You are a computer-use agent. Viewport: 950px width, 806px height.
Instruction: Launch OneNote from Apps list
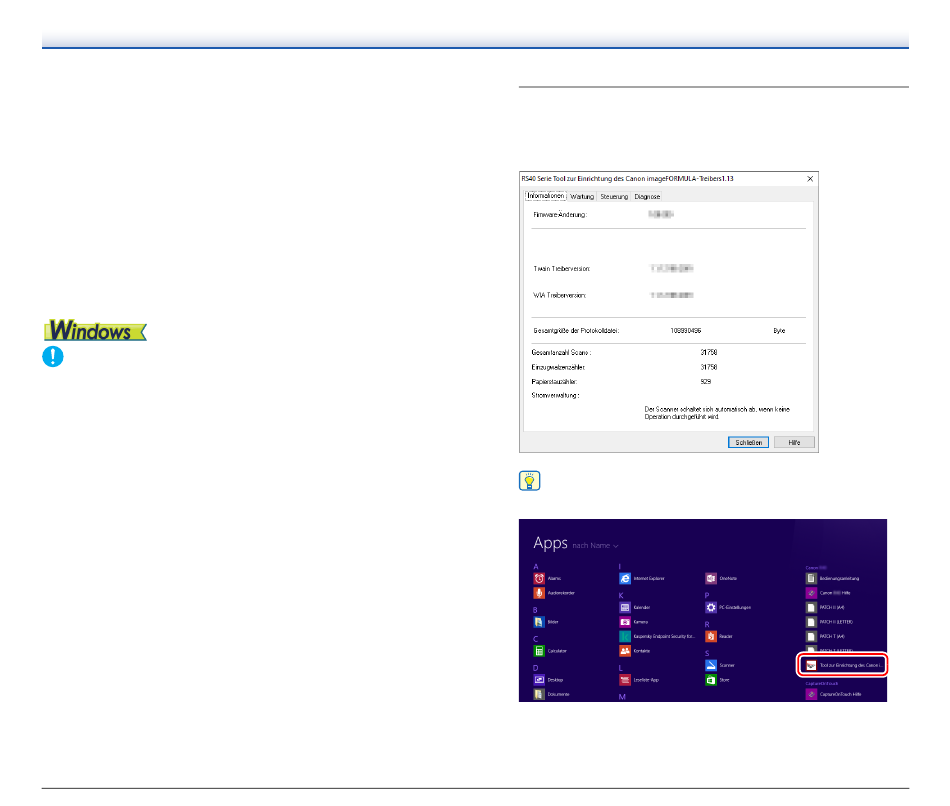pos(711,578)
